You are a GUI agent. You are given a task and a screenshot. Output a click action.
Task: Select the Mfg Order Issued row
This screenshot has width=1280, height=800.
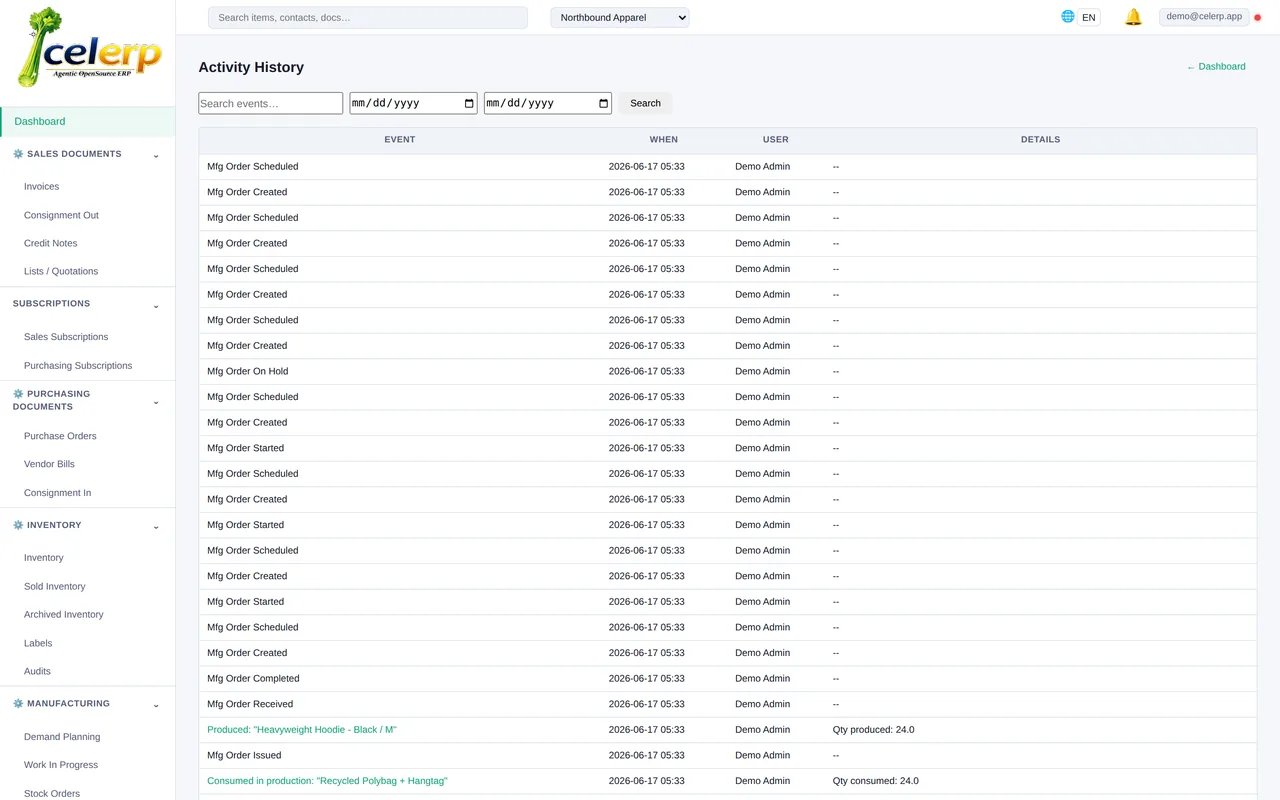728,755
